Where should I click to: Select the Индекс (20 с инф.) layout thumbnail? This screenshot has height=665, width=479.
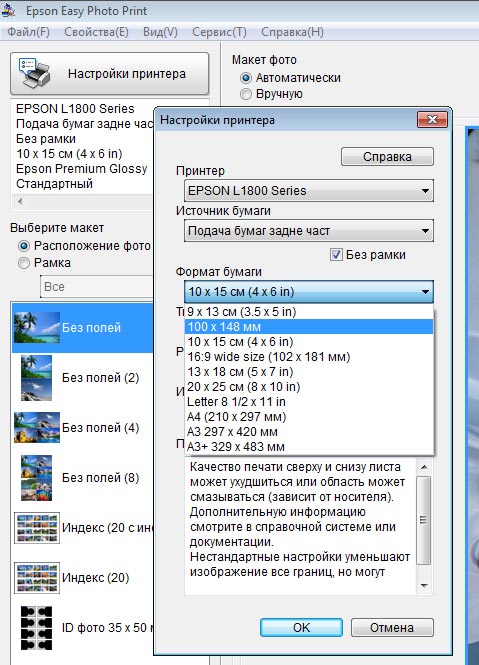pyautogui.click(x=37, y=528)
